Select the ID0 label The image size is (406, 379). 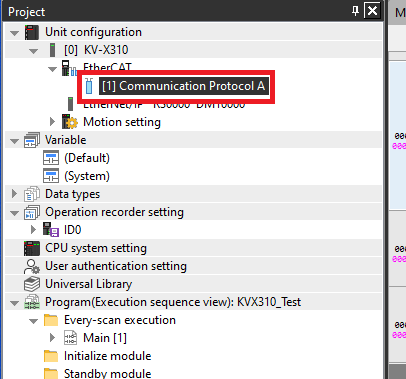tap(73, 230)
